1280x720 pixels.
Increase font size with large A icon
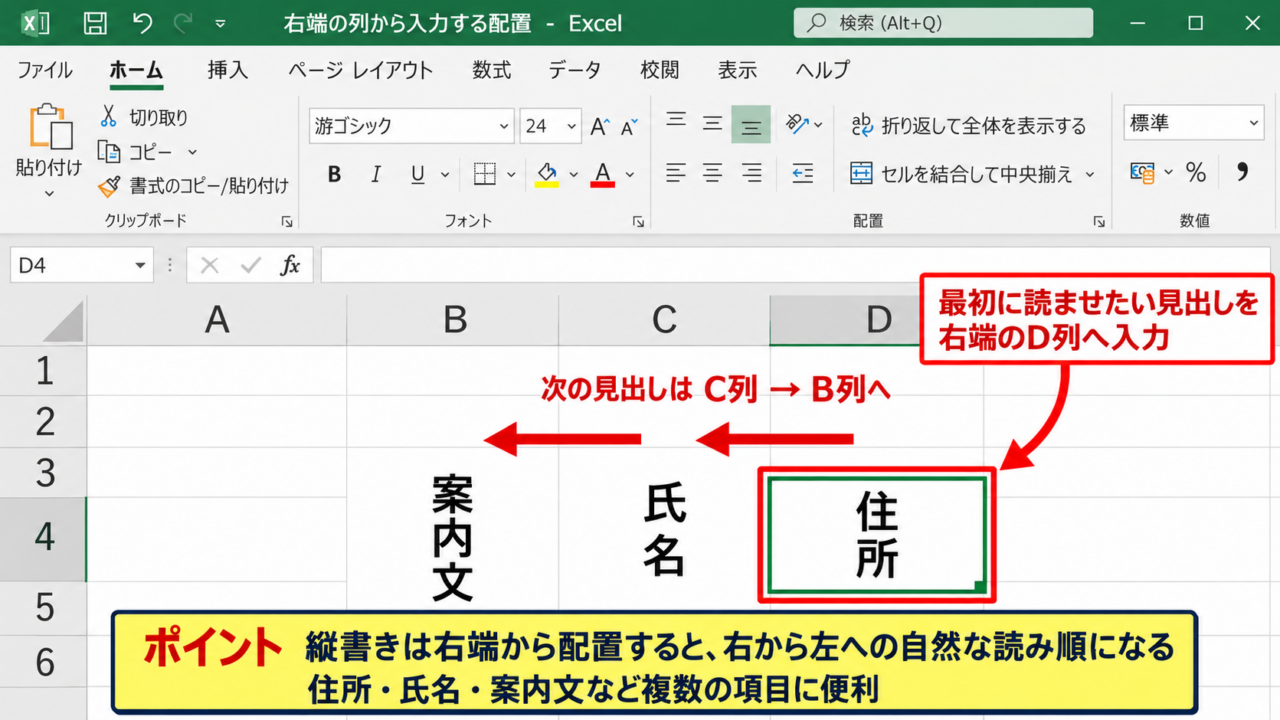click(600, 126)
